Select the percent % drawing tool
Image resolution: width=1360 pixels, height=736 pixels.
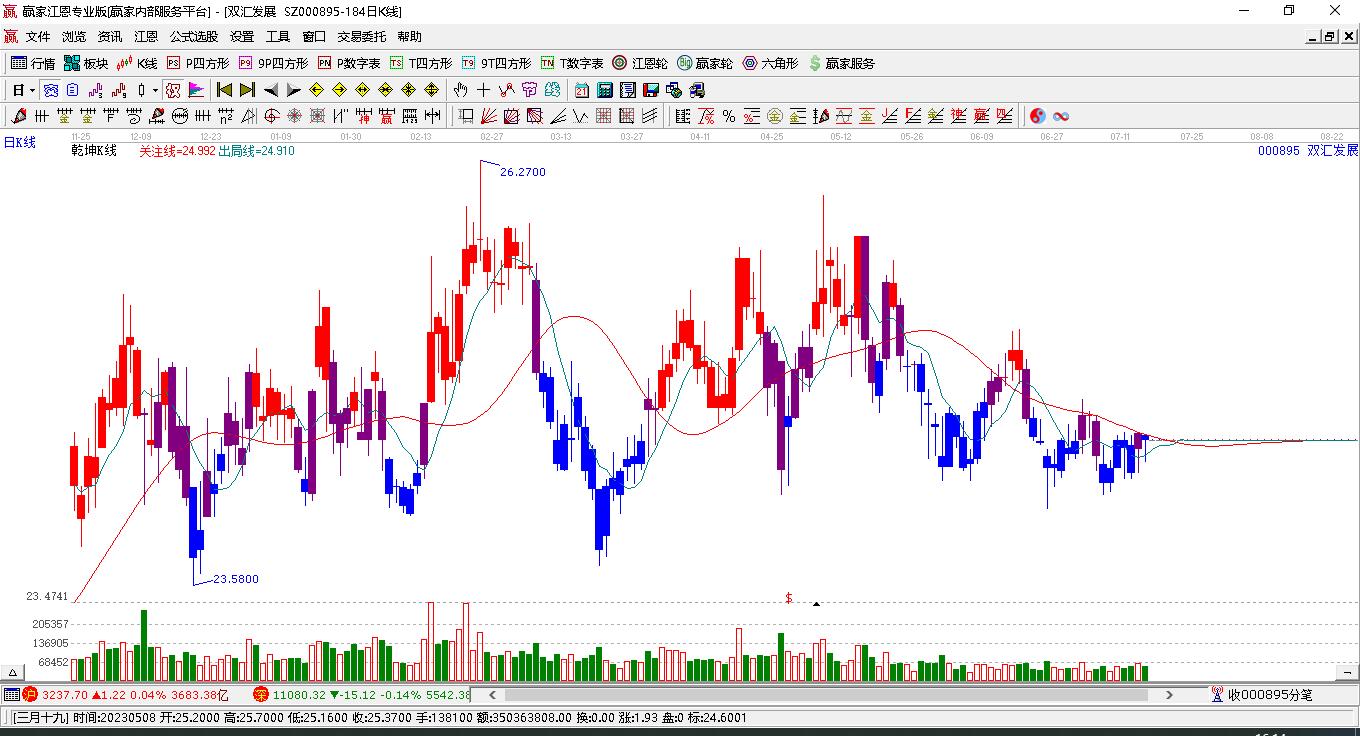(729, 116)
